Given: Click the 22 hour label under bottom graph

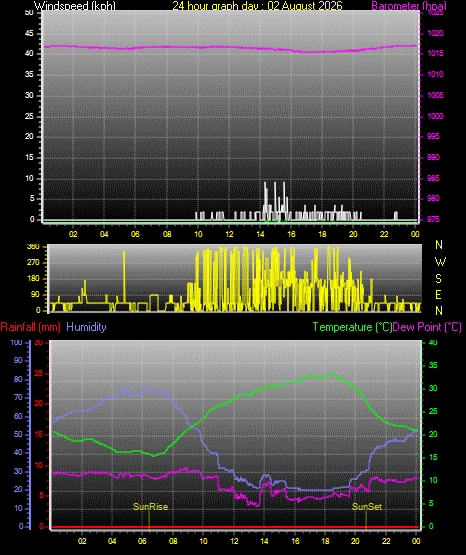Looking at the screenshot, I should coord(386,541).
